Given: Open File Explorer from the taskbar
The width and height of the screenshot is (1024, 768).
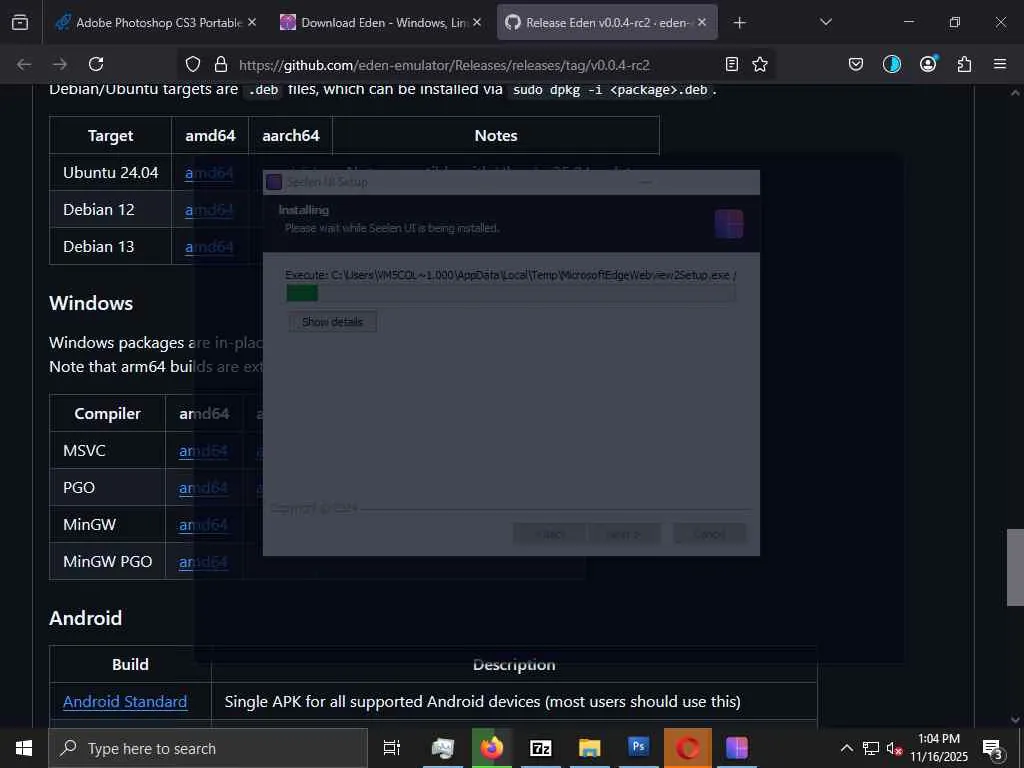Looking at the screenshot, I should 589,748.
